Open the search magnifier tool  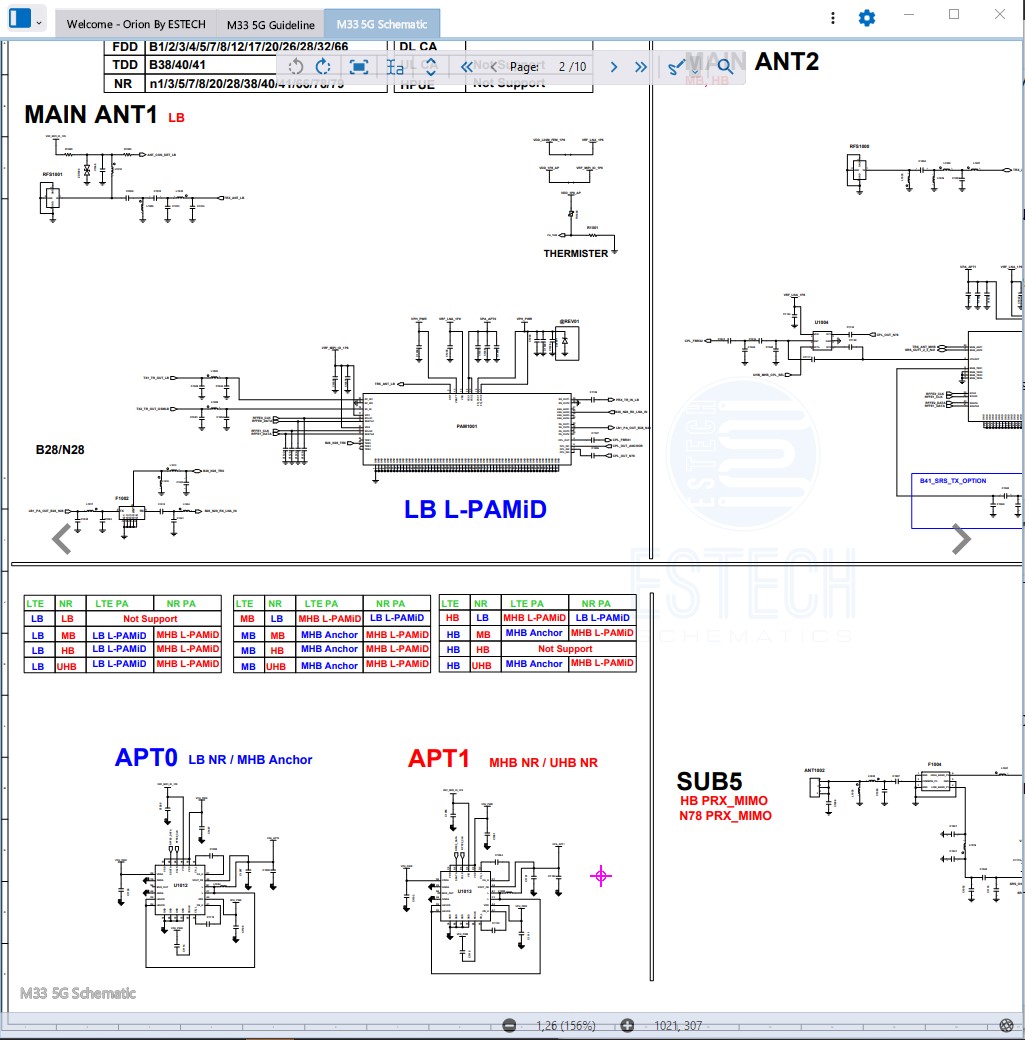coord(726,67)
